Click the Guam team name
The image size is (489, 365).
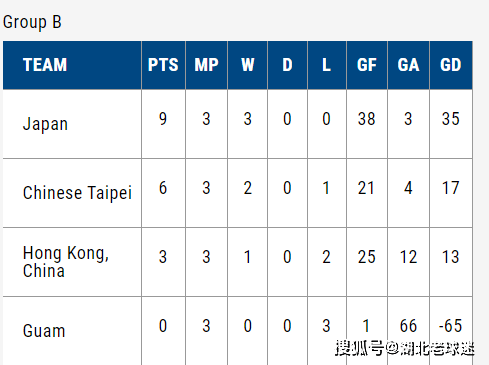[x=44, y=331]
